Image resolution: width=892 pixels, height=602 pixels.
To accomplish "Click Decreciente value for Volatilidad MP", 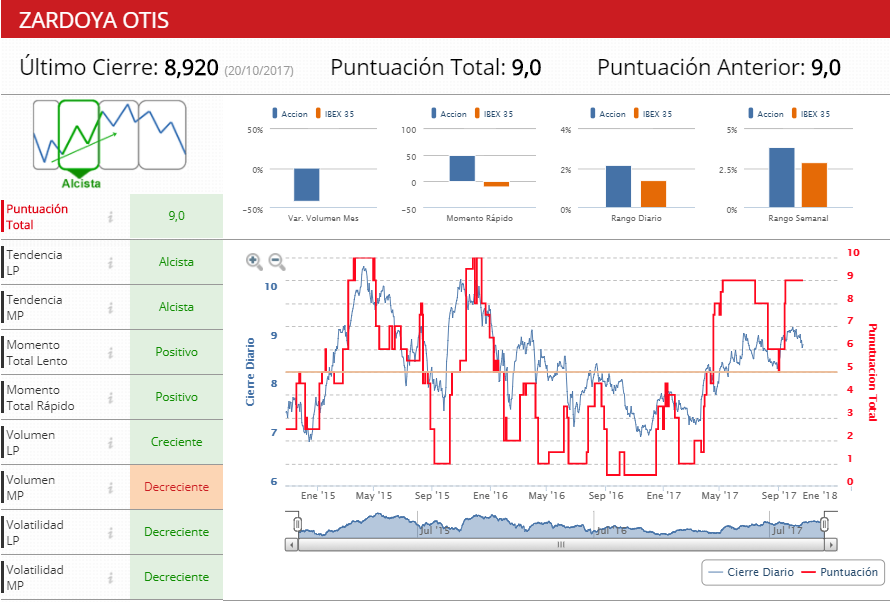I will click(x=176, y=577).
